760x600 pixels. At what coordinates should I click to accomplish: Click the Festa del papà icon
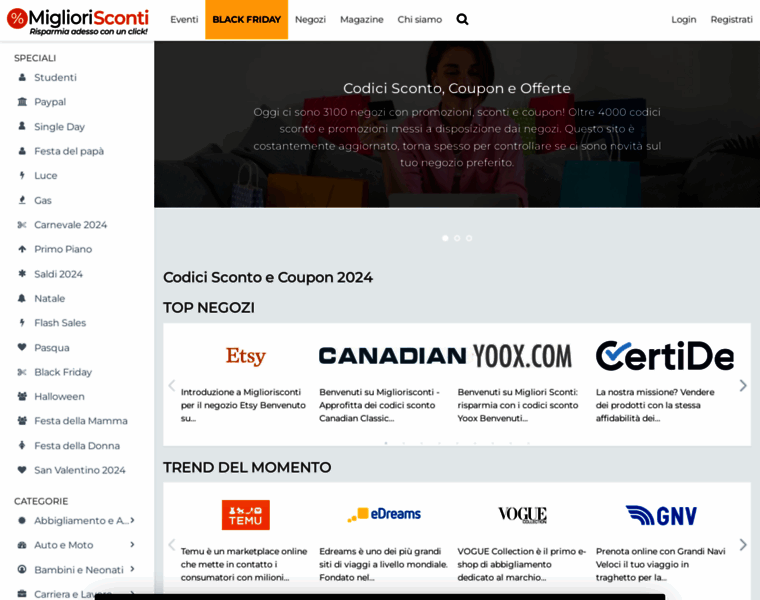click(x=22, y=151)
